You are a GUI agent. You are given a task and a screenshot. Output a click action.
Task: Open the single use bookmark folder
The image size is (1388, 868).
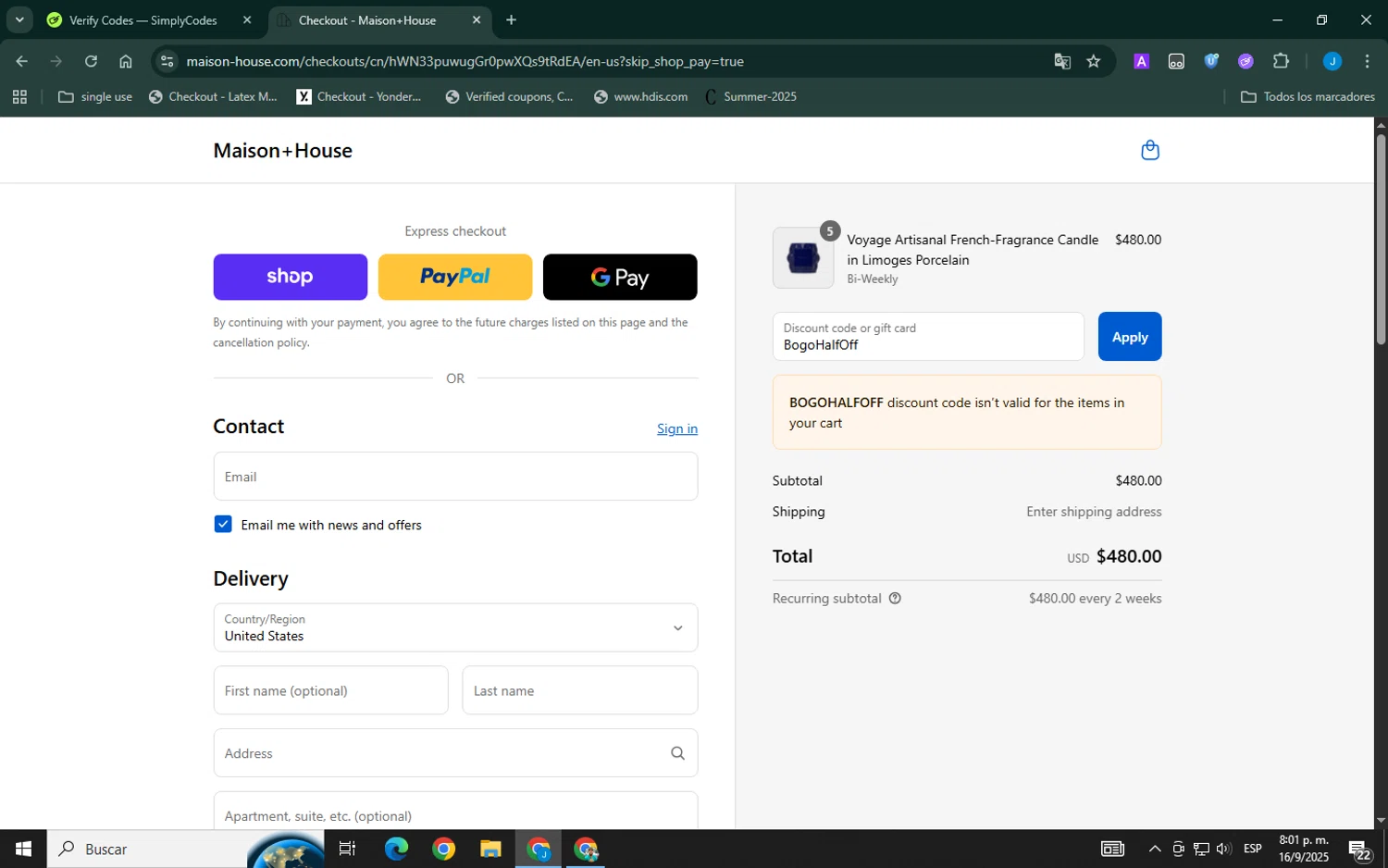click(x=95, y=97)
